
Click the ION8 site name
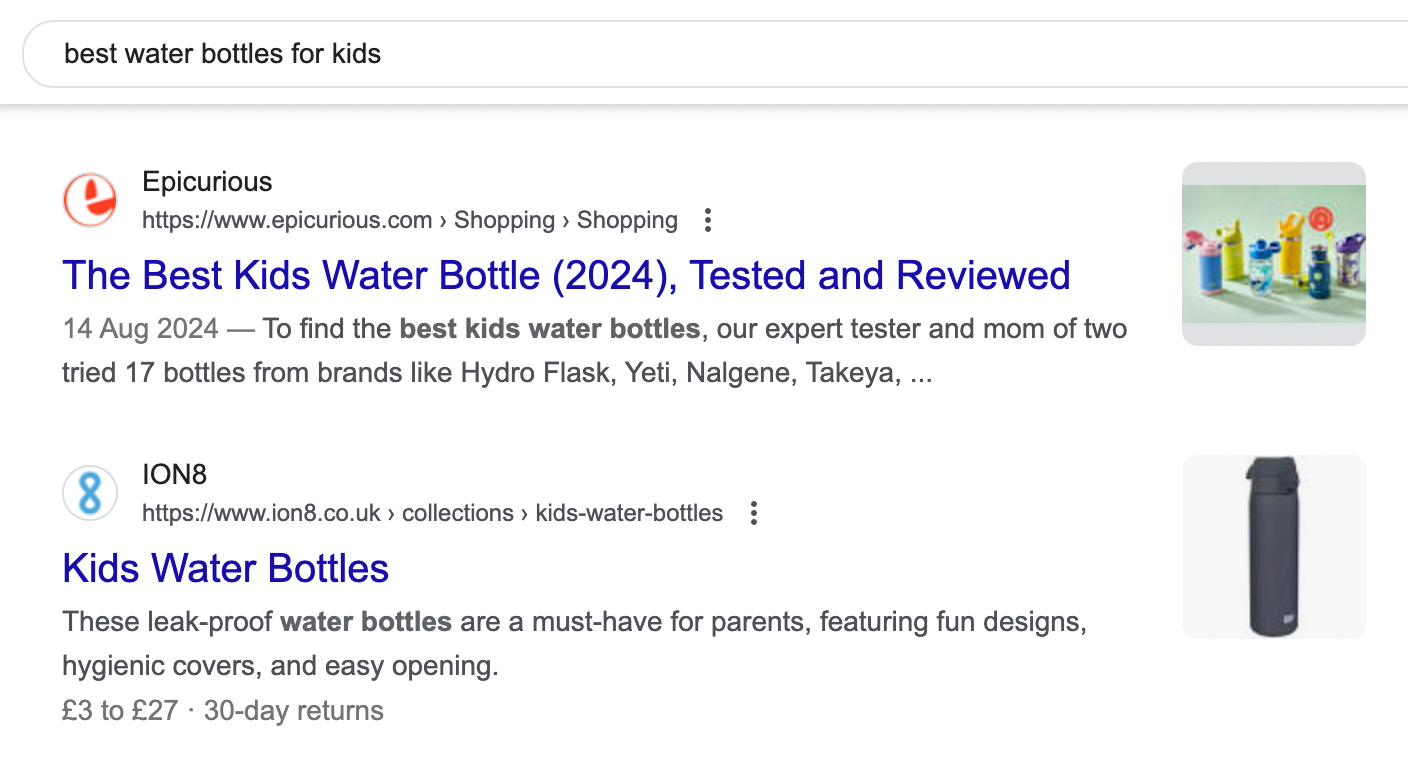(x=174, y=475)
